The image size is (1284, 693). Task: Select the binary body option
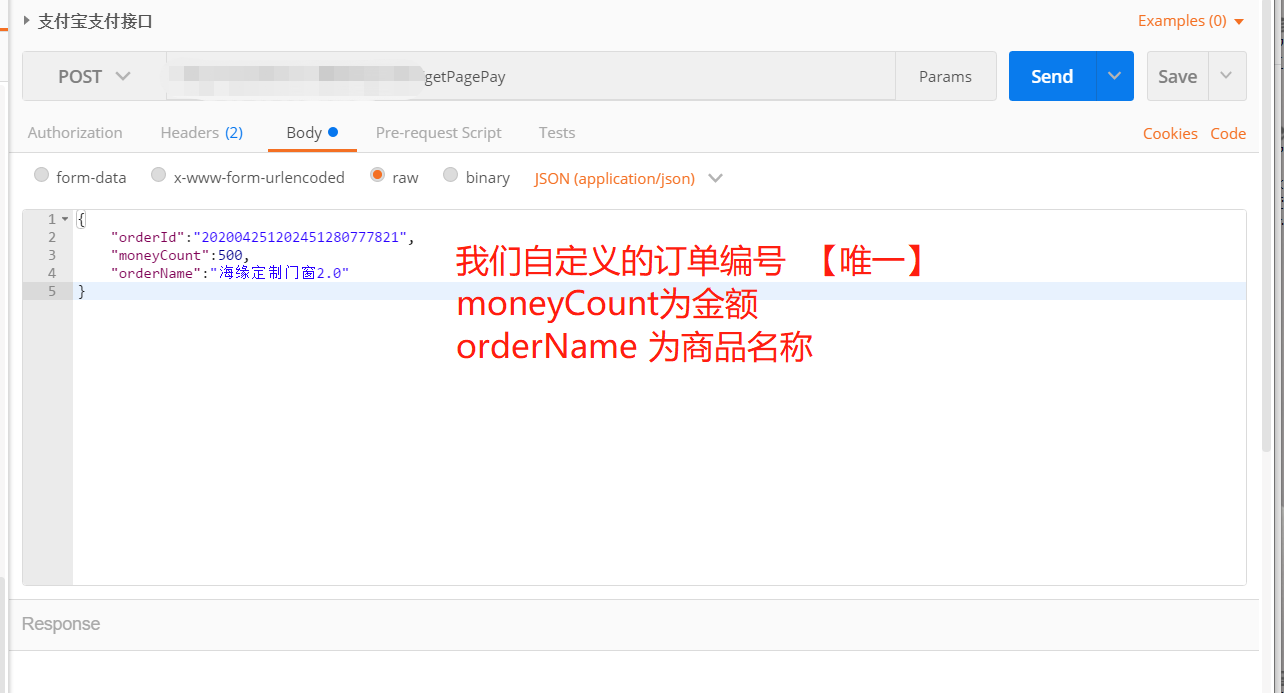pyautogui.click(x=450, y=174)
